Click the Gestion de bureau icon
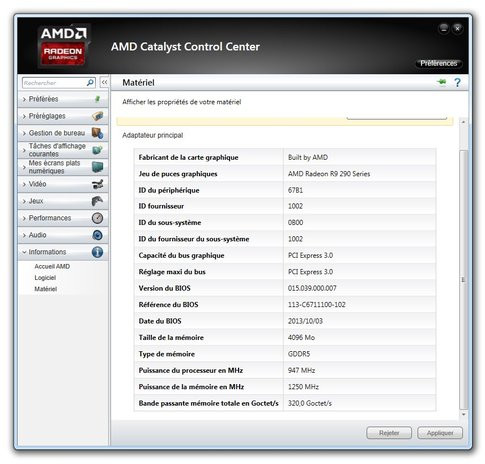 (x=97, y=133)
